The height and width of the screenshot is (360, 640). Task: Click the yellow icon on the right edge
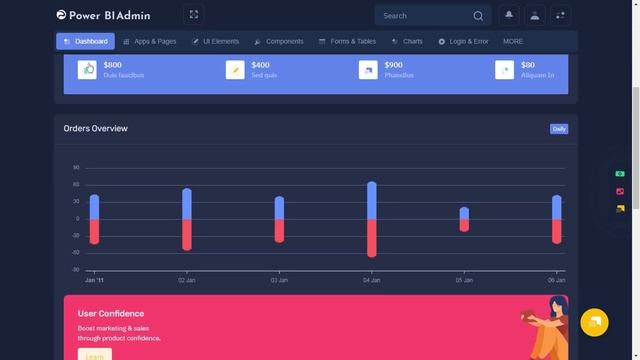pyautogui.click(x=620, y=209)
